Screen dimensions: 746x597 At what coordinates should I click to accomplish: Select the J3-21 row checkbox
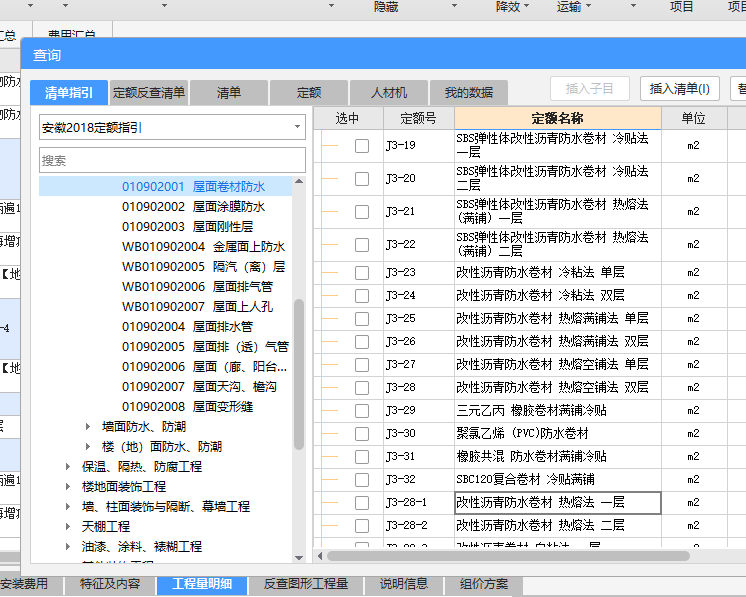coord(362,212)
